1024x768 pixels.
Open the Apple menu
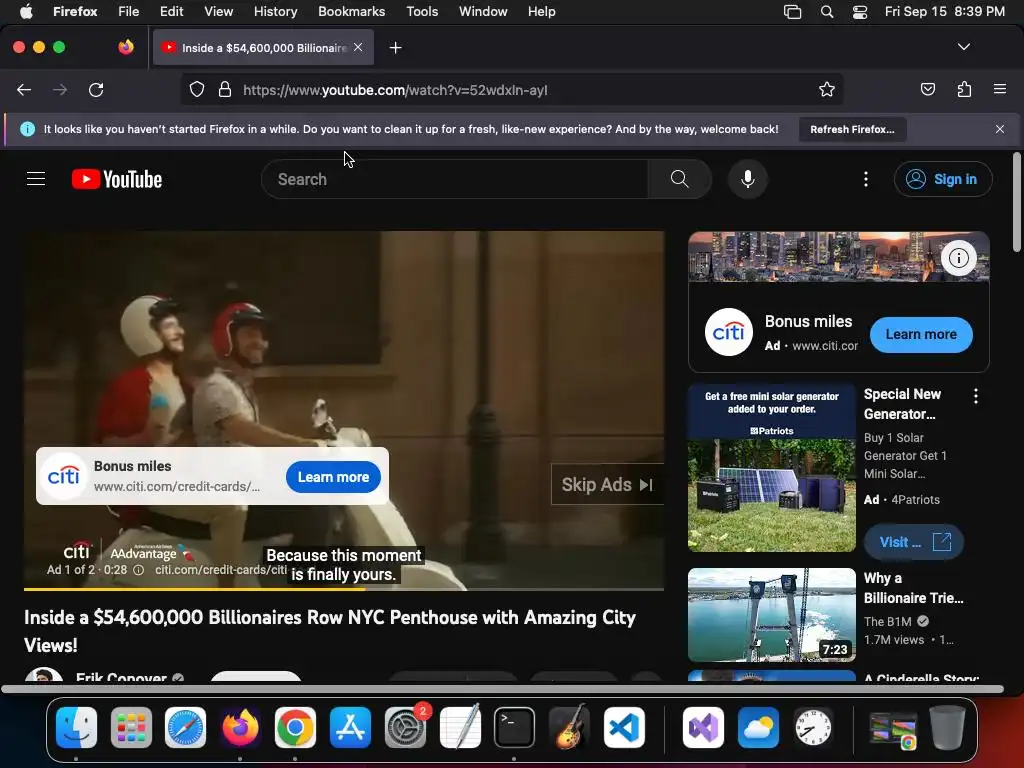(x=26, y=12)
